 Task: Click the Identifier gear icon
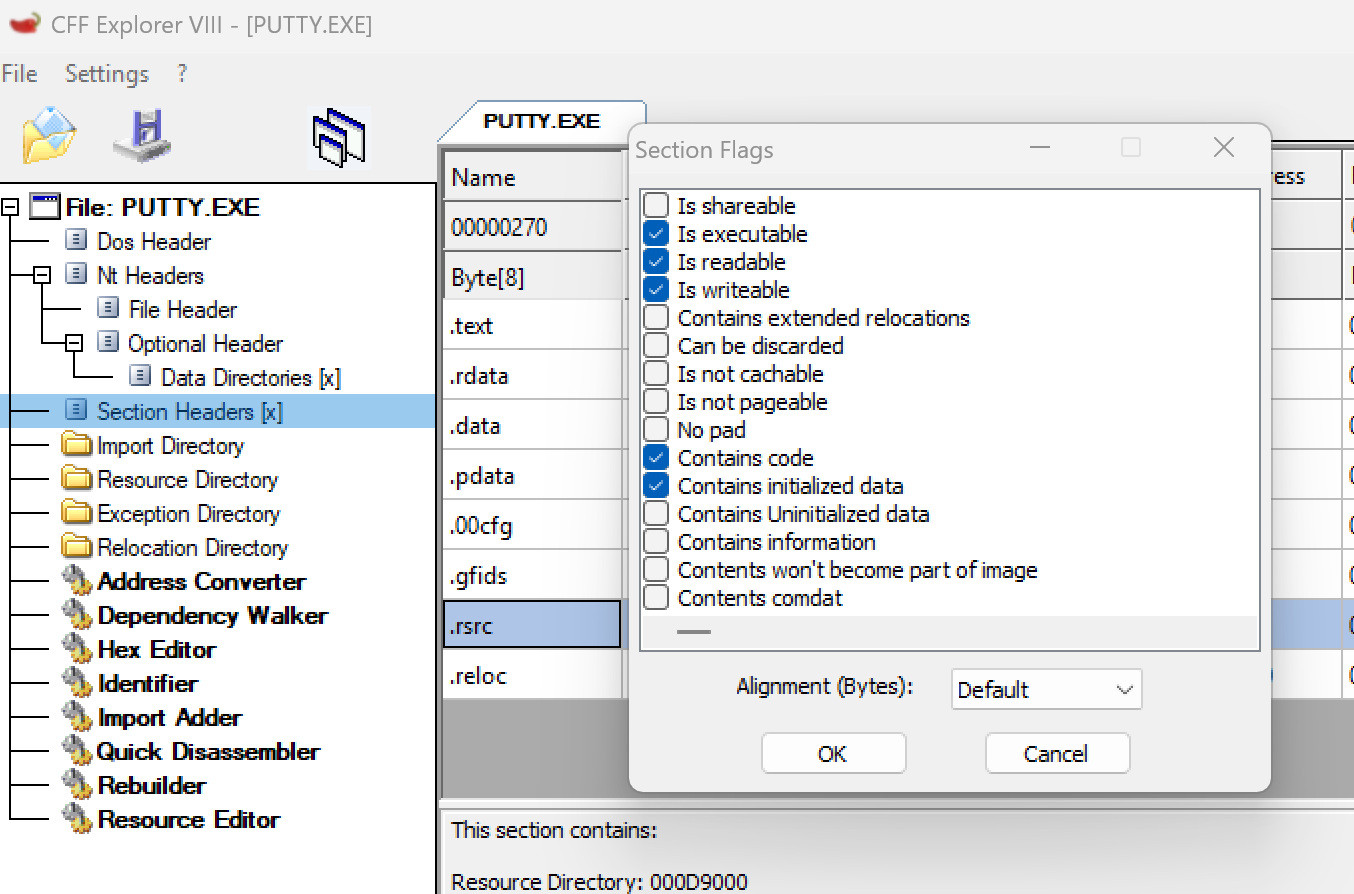[77, 683]
